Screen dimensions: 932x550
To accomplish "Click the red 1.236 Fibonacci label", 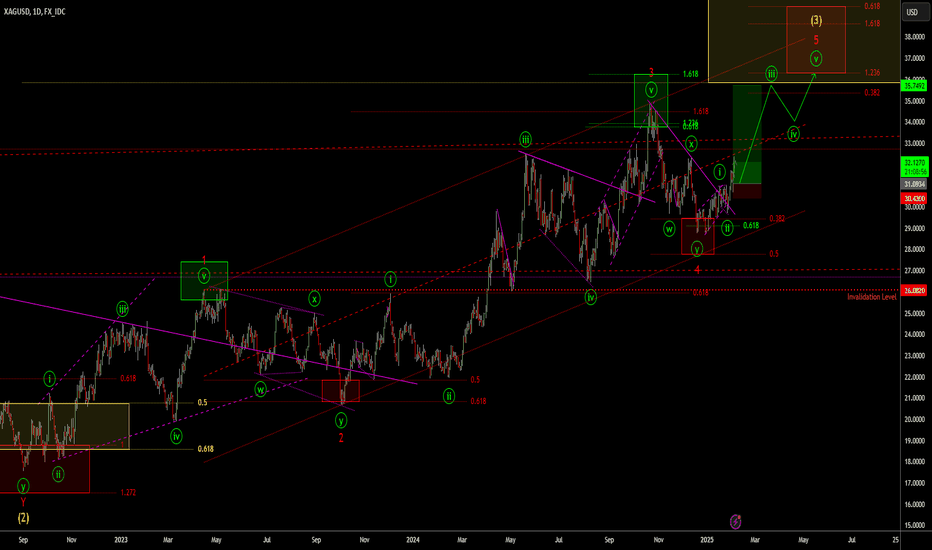I will 872,73.
